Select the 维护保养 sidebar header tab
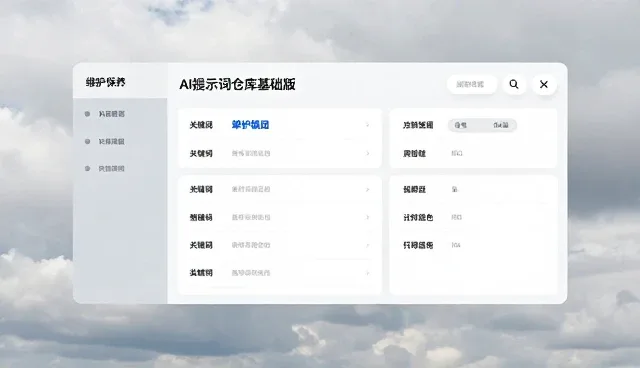This screenshot has height=368, width=640. (x=120, y=81)
